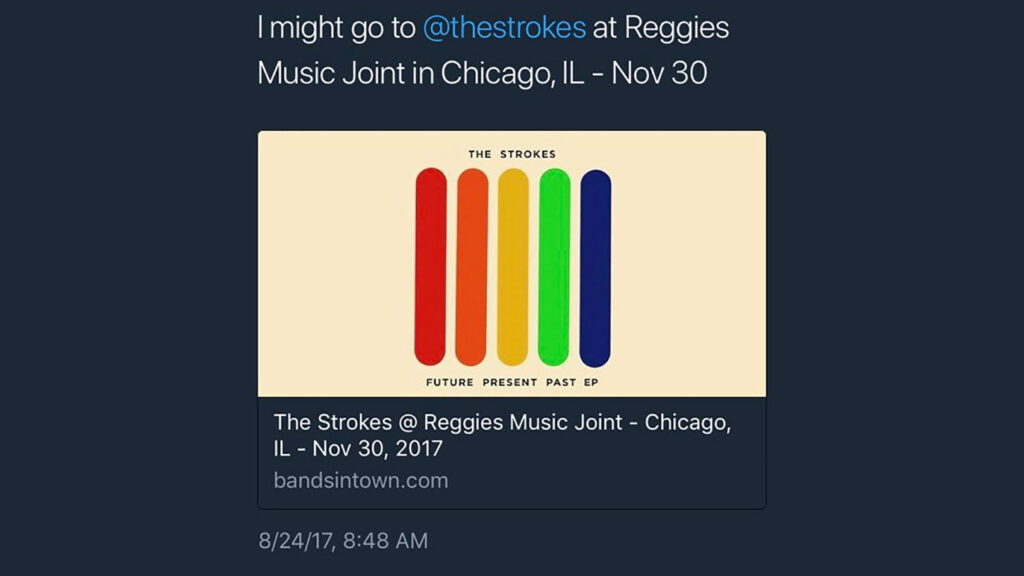Click "IL - Nov 30, 2017" in the card title
This screenshot has width=1024, height=576.
coord(358,449)
